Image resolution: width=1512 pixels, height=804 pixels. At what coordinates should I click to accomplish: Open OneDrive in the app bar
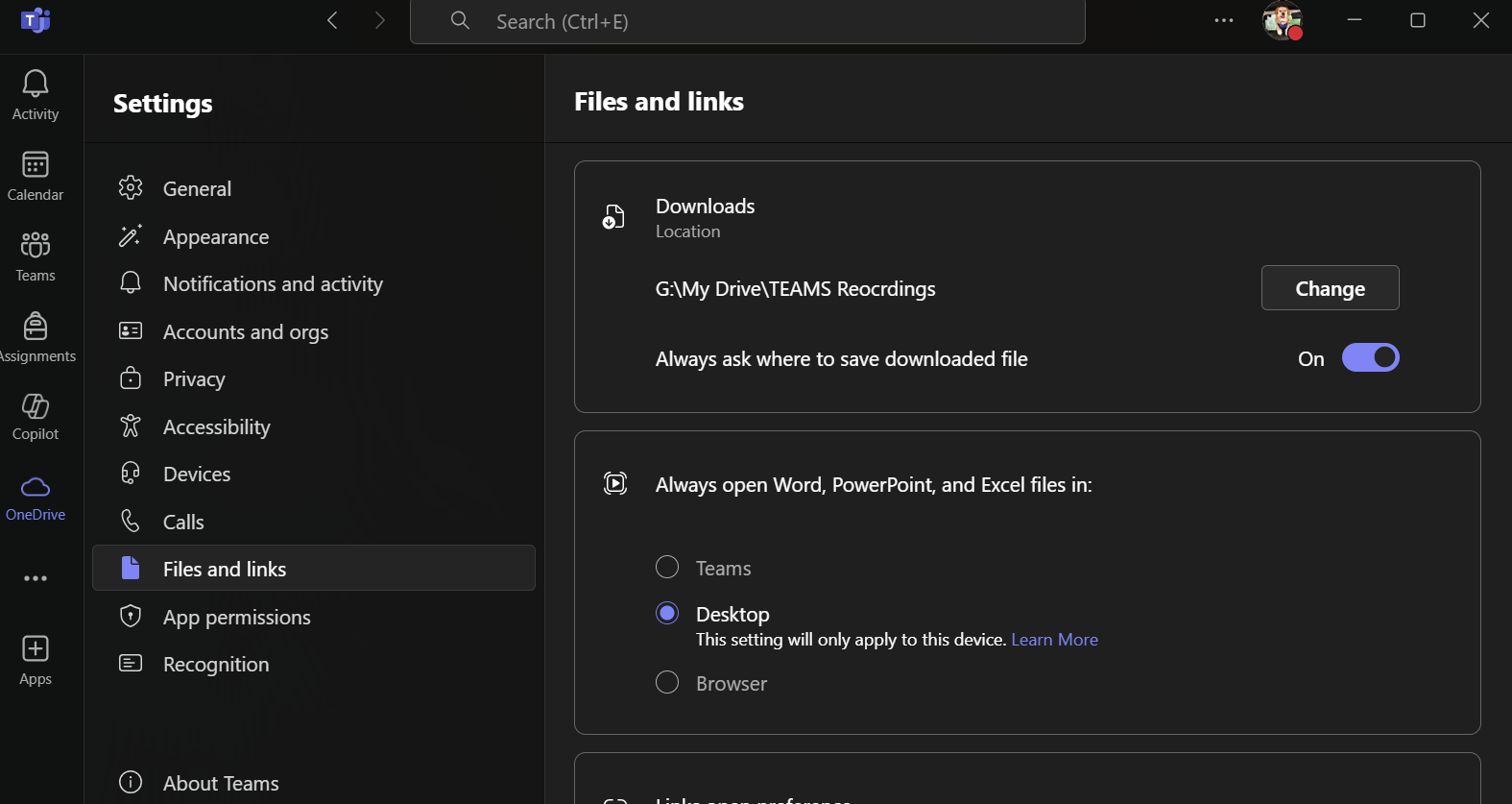click(36, 499)
